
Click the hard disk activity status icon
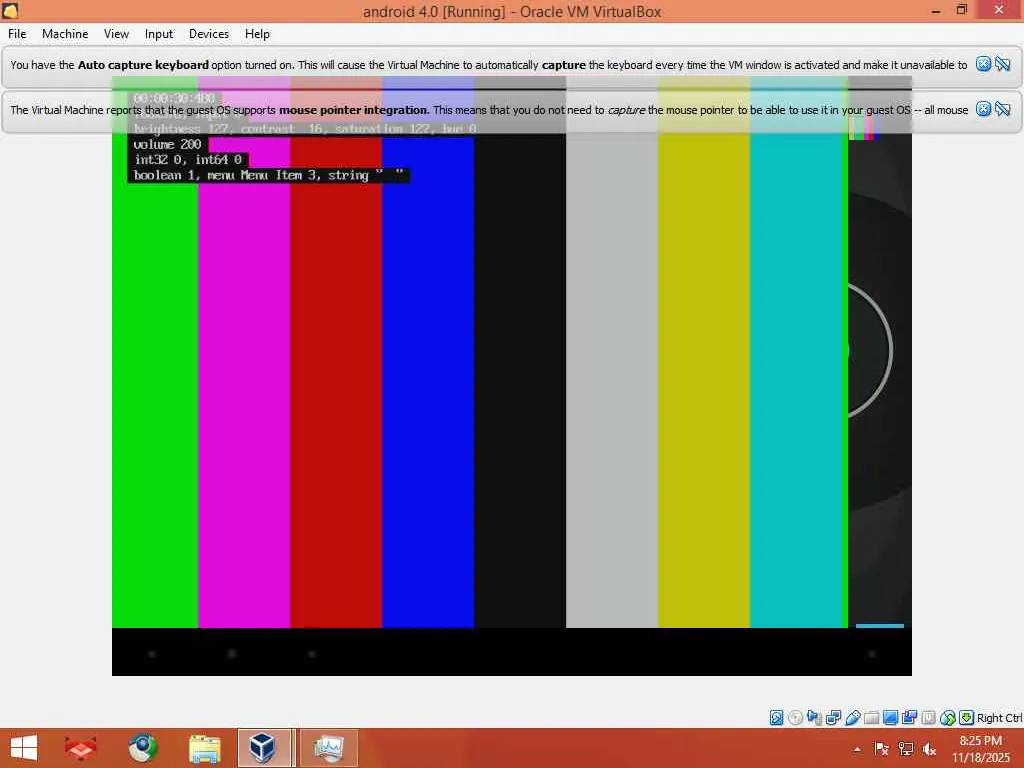(x=776, y=718)
